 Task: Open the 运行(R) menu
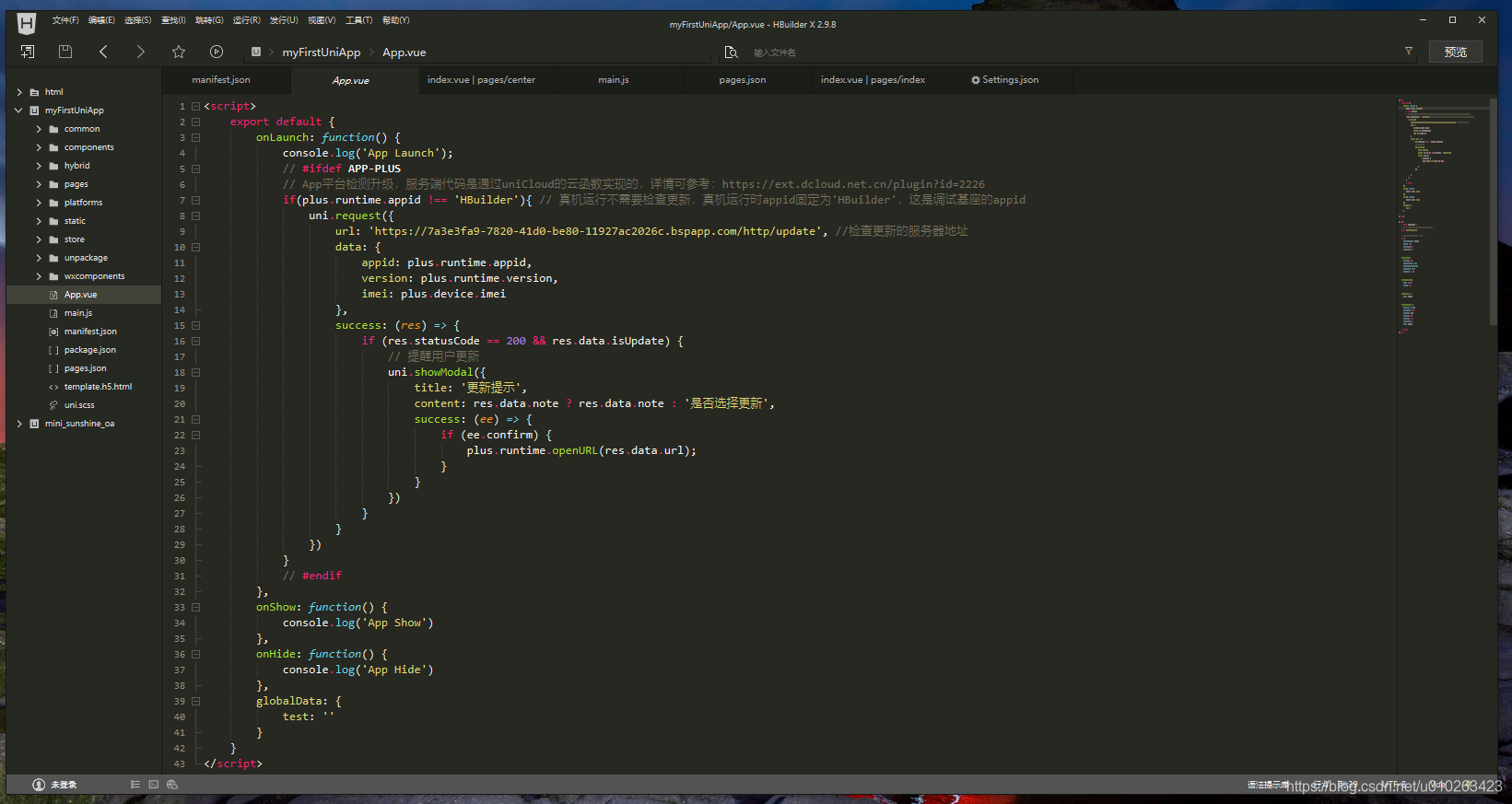click(246, 20)
